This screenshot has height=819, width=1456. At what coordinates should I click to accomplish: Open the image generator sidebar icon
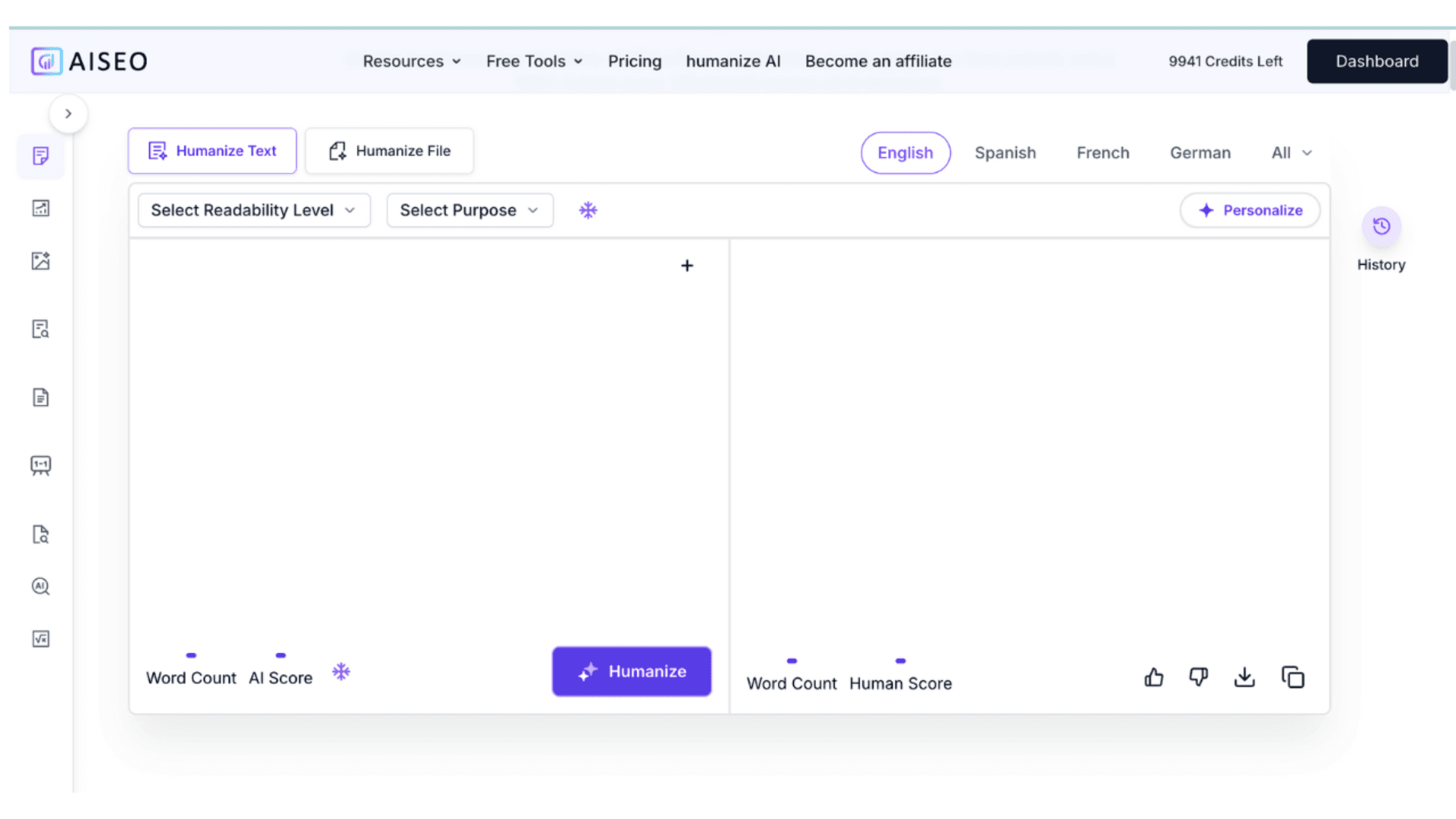(x=41, y=261)
